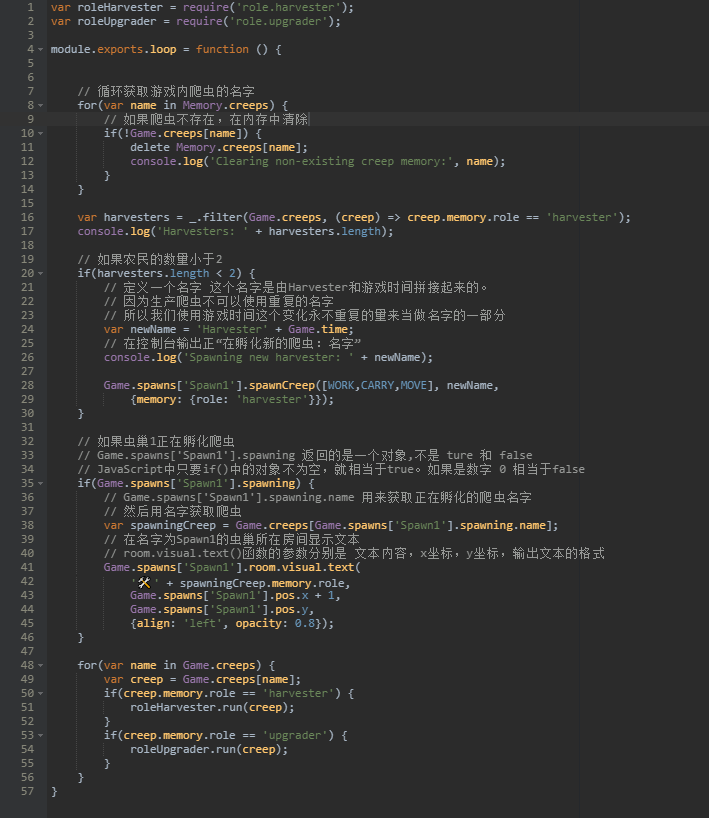
Task: Select line number 16 in the gutter
Action: [27, 217]
